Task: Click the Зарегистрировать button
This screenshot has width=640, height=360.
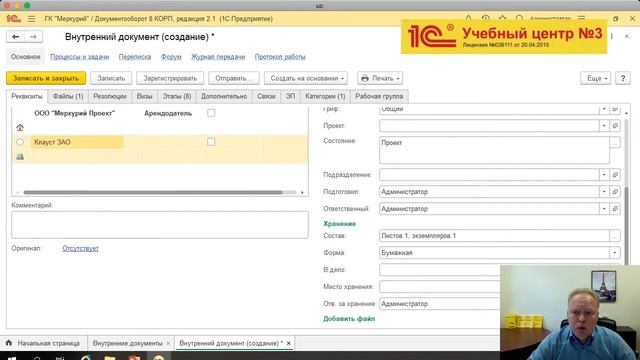Action: point(170,78)
